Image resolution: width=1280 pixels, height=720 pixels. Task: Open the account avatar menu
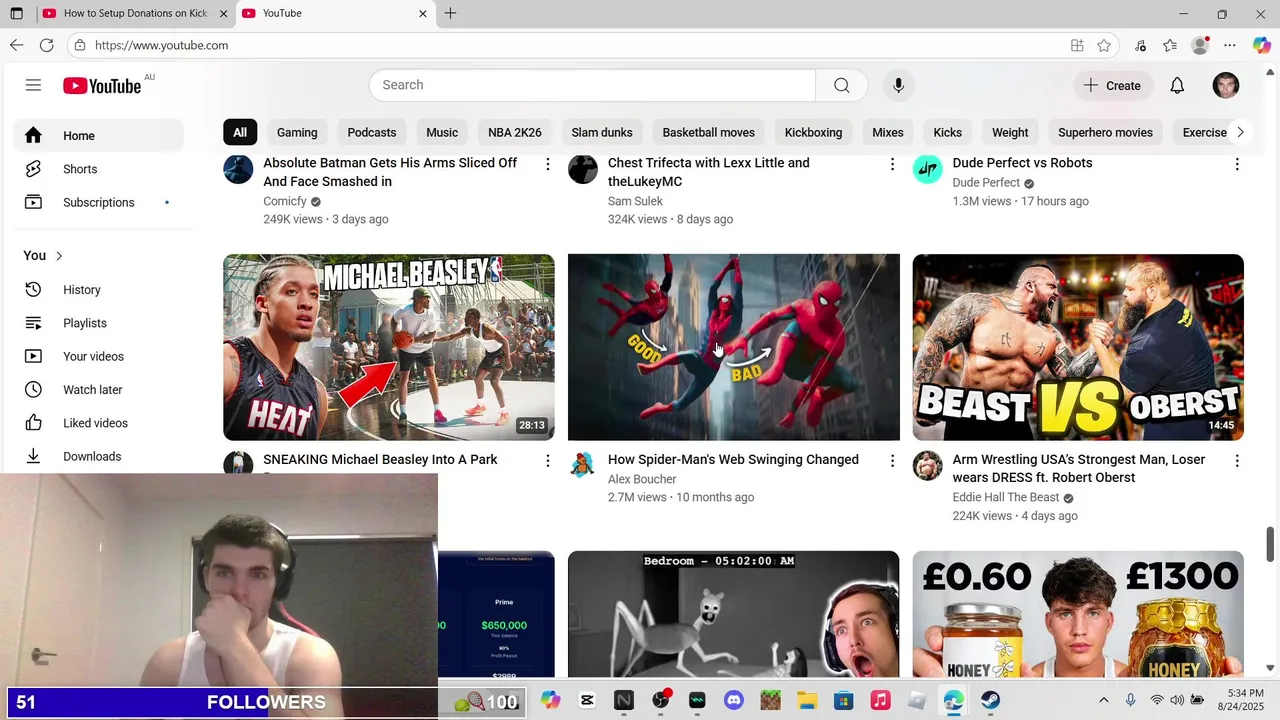[1226, 86]
